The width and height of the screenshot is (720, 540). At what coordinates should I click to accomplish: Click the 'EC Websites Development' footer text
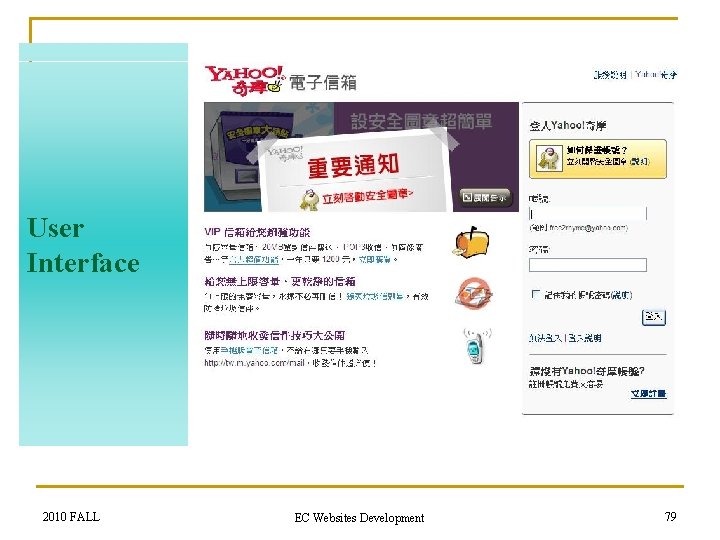[359, 518]
